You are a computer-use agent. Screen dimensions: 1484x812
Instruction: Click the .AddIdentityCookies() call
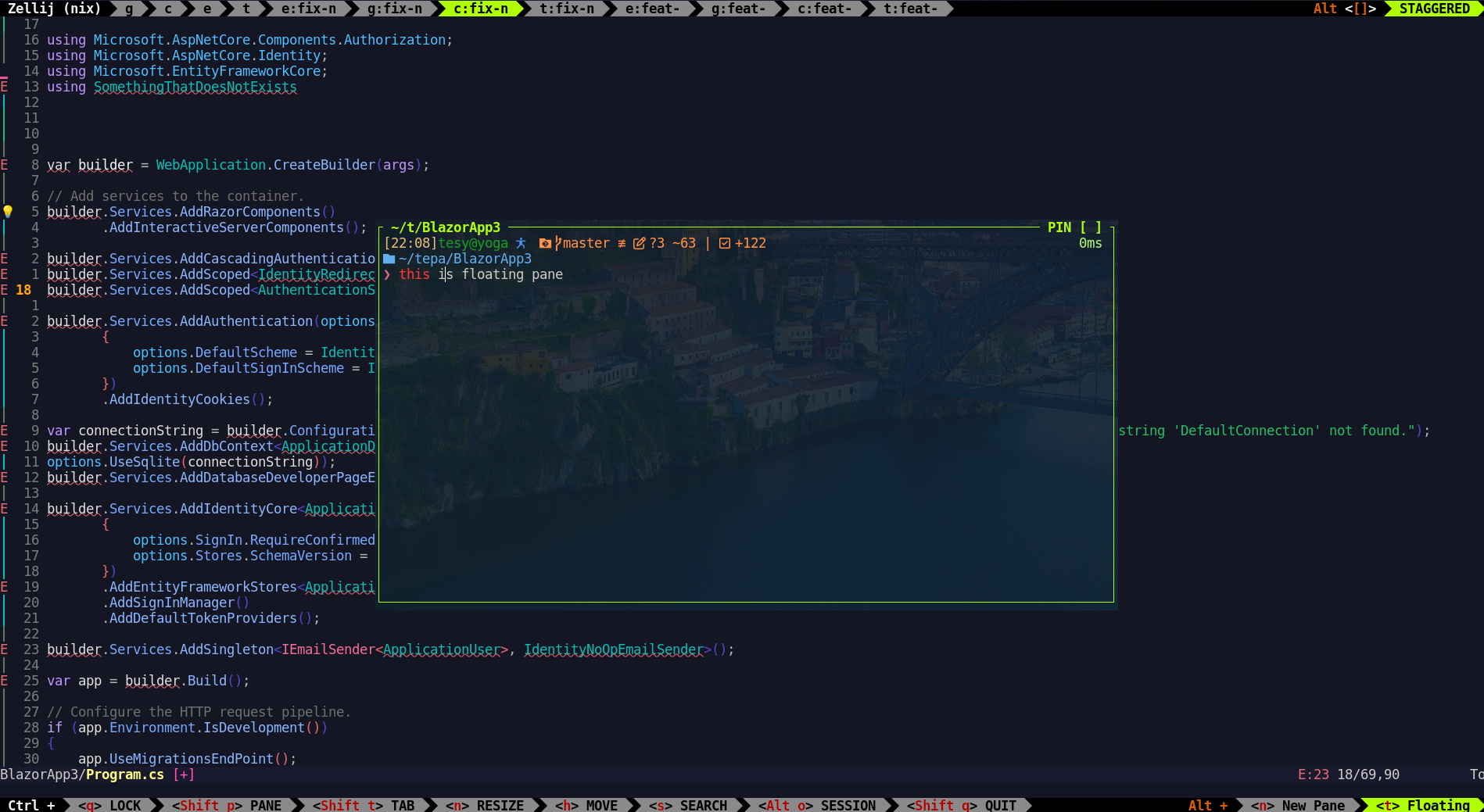coord(188,399)
